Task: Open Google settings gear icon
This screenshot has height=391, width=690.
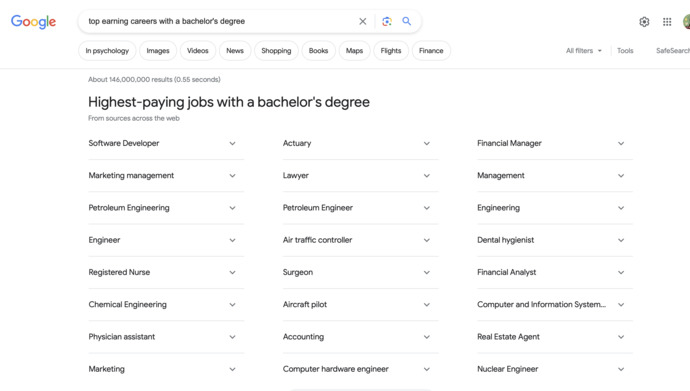Action: coord(644,22)
